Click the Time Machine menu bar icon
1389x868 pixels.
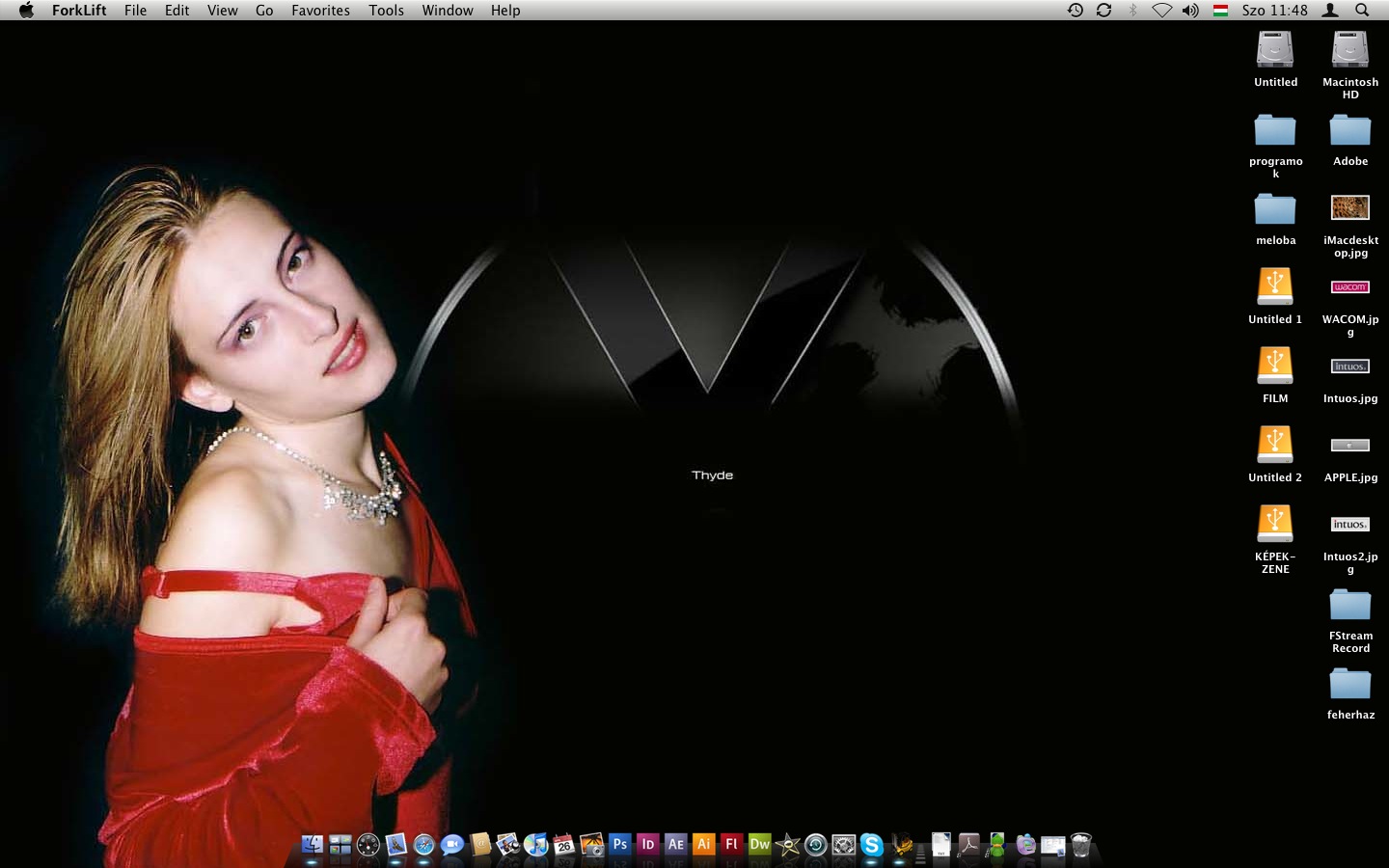coord(1076,10)
